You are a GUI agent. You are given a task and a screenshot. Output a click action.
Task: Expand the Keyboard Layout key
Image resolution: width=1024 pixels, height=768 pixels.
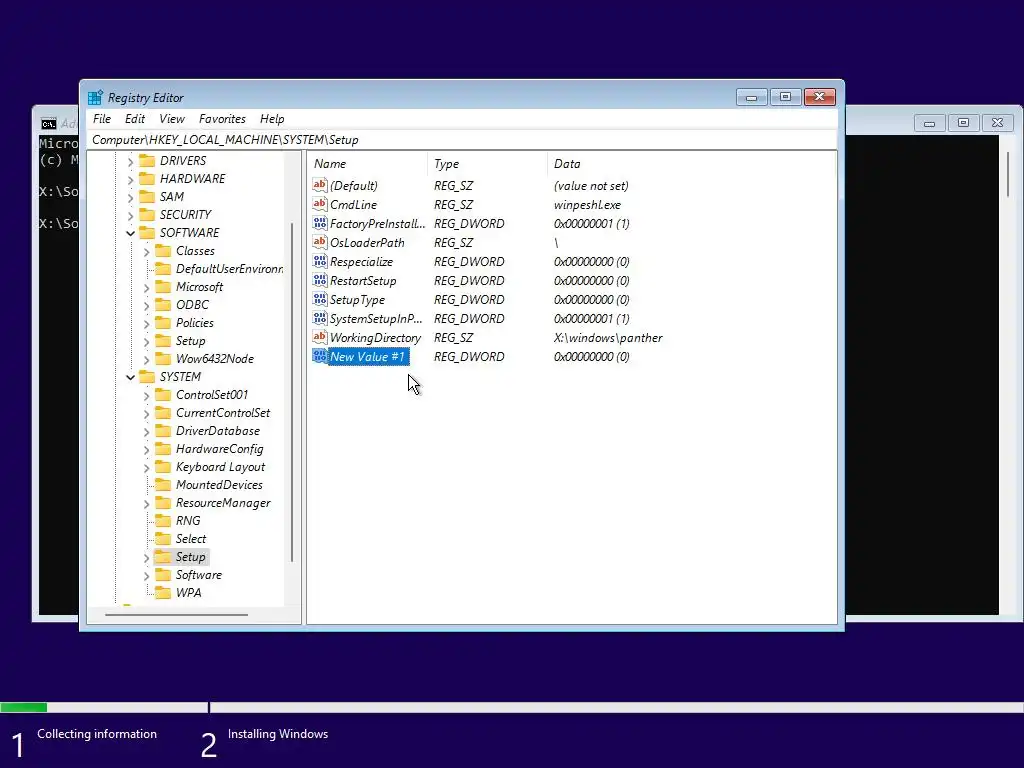pos(146,467)
